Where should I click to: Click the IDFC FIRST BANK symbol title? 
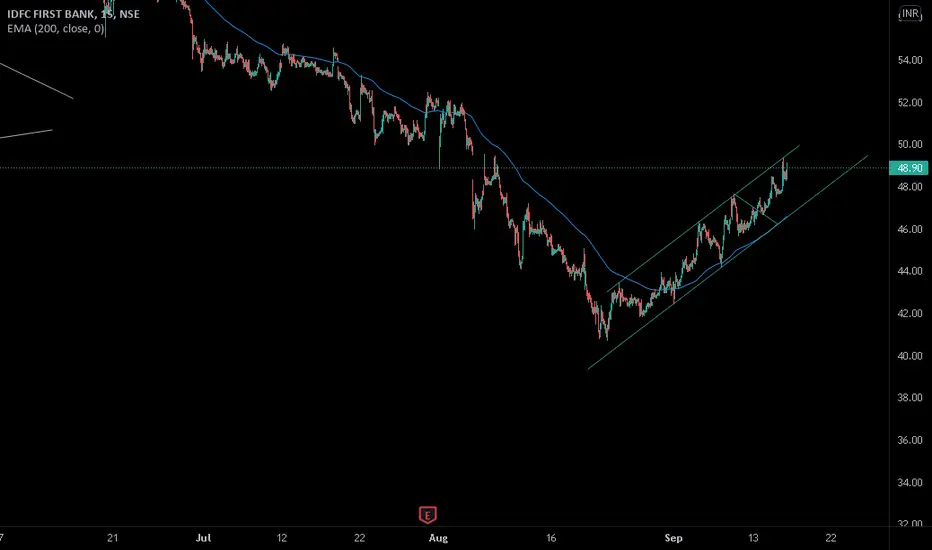pyautogui.click(x=51, y=14)
